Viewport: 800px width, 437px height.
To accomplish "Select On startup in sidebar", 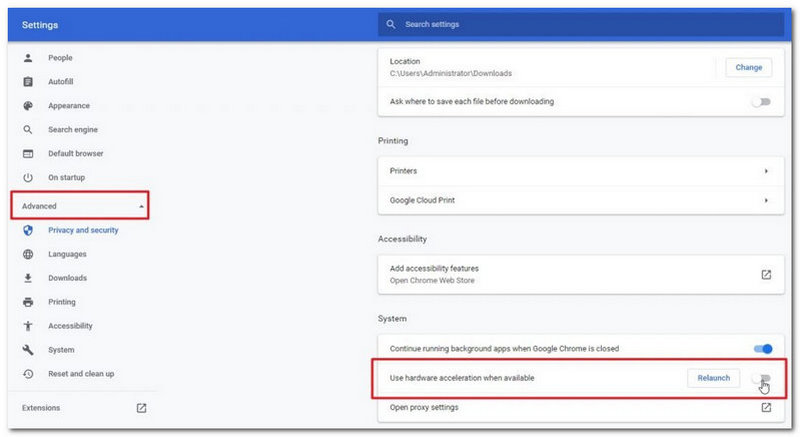I will (66, 177).
